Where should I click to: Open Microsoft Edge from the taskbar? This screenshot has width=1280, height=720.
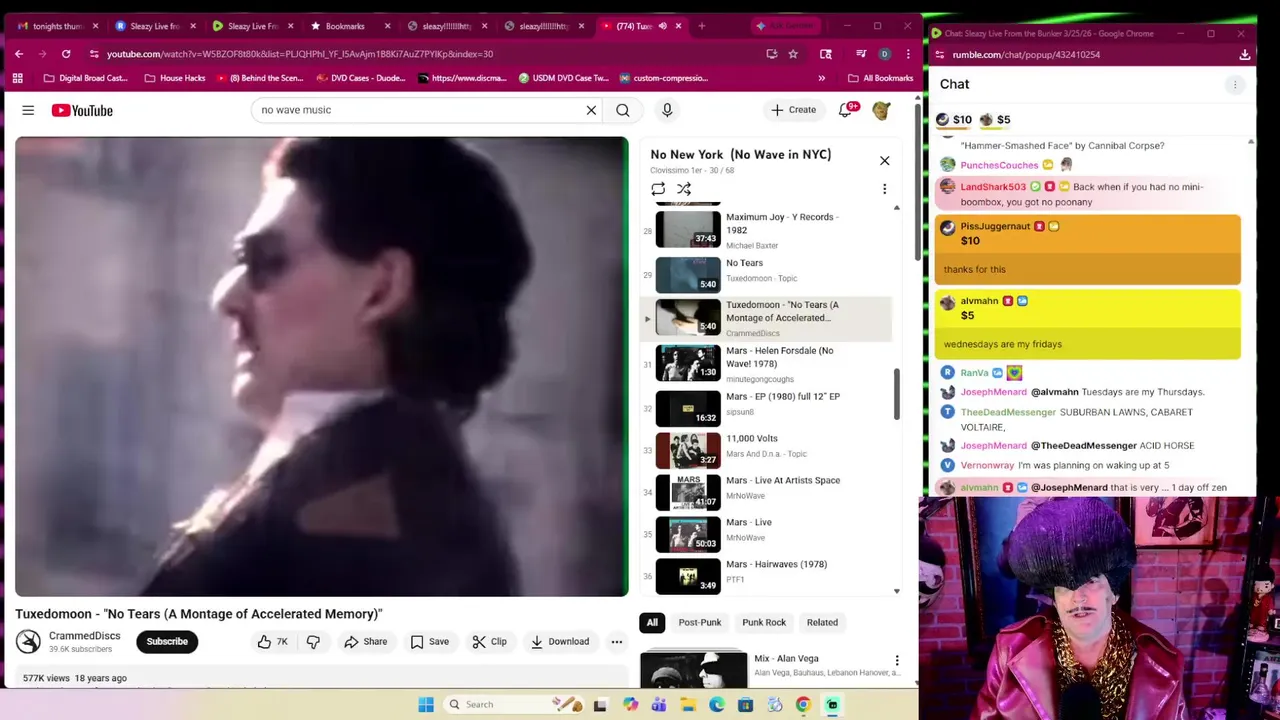coord(717,705)
